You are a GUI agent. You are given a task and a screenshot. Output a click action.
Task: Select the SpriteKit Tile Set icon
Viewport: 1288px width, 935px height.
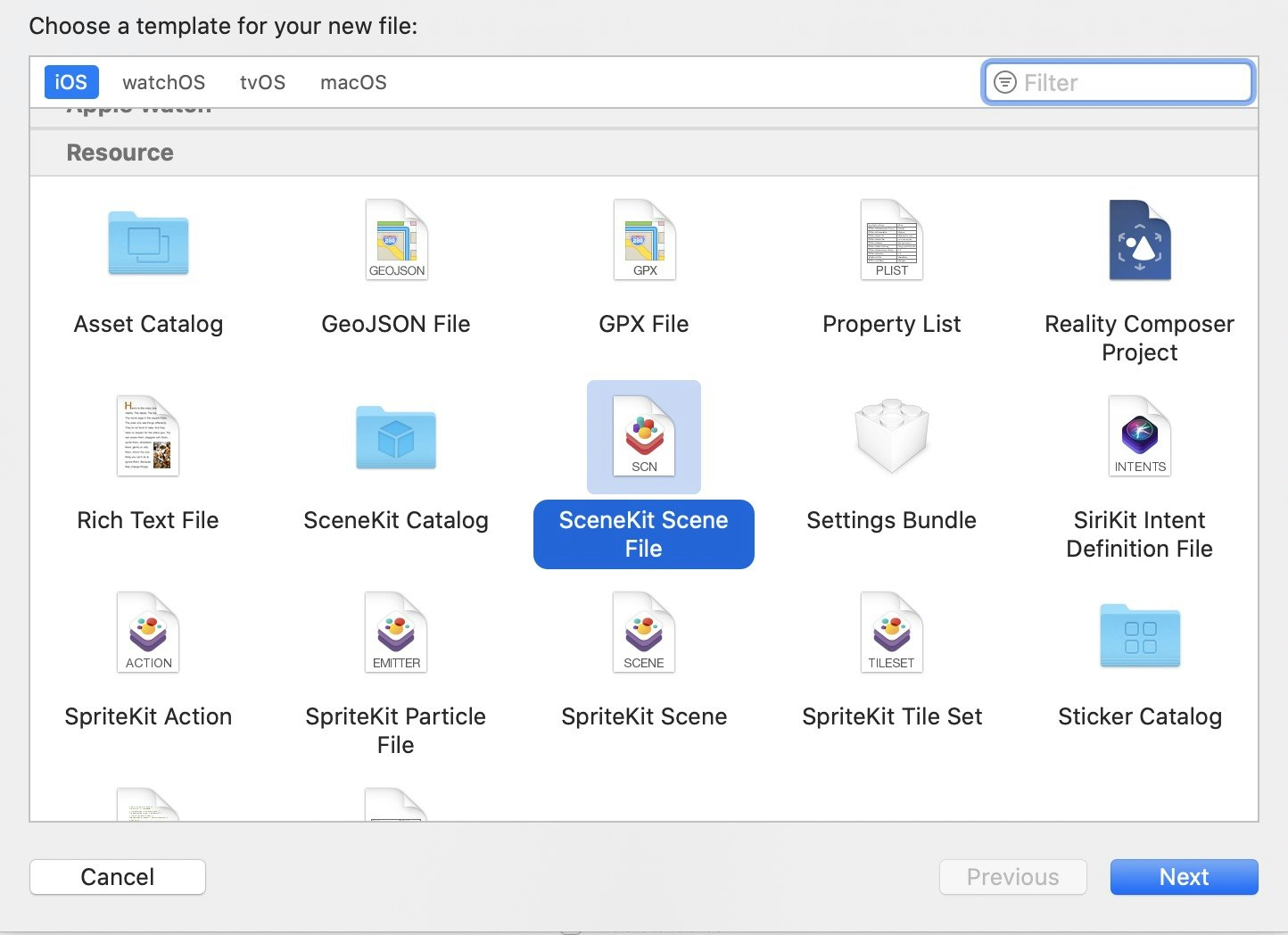tap(892, 633)
